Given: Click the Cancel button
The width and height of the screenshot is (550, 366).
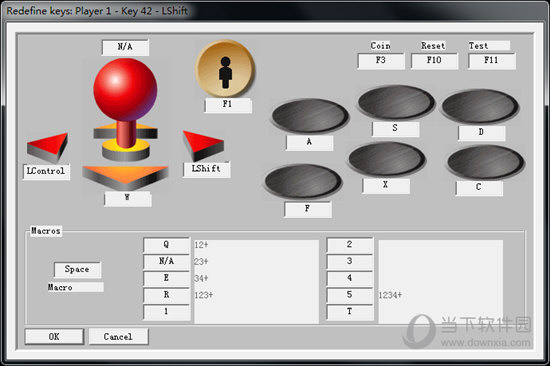Looking at the screenshot, I should 119,337.
